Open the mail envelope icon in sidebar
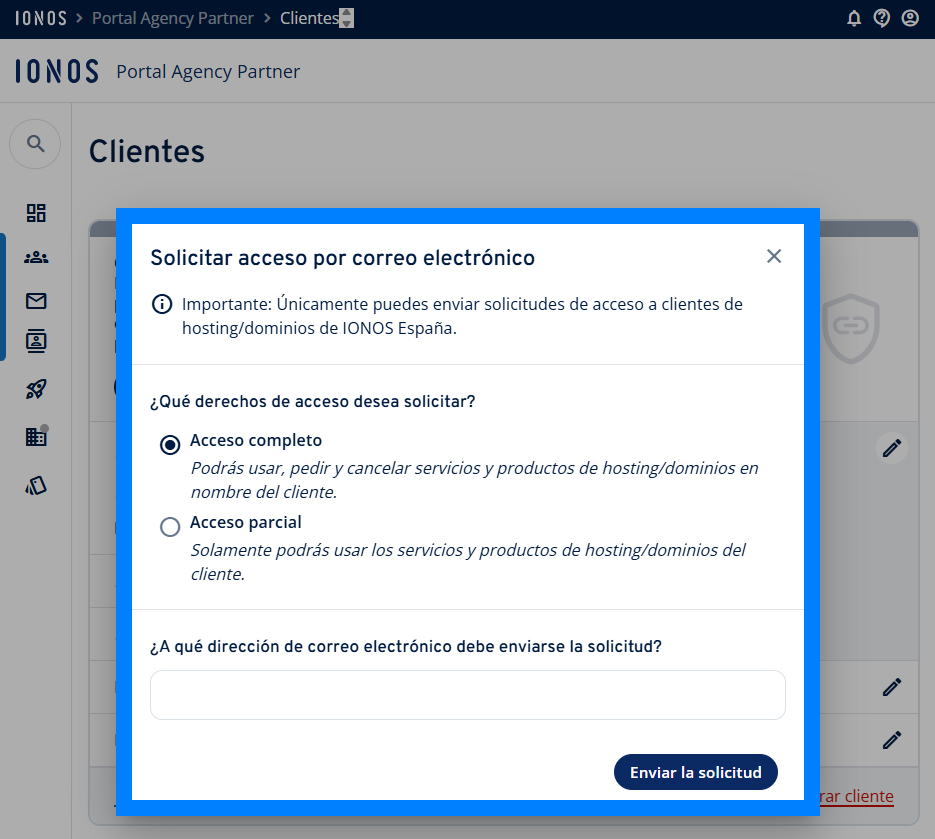This screenshot has height=839, width=935. 36,301
